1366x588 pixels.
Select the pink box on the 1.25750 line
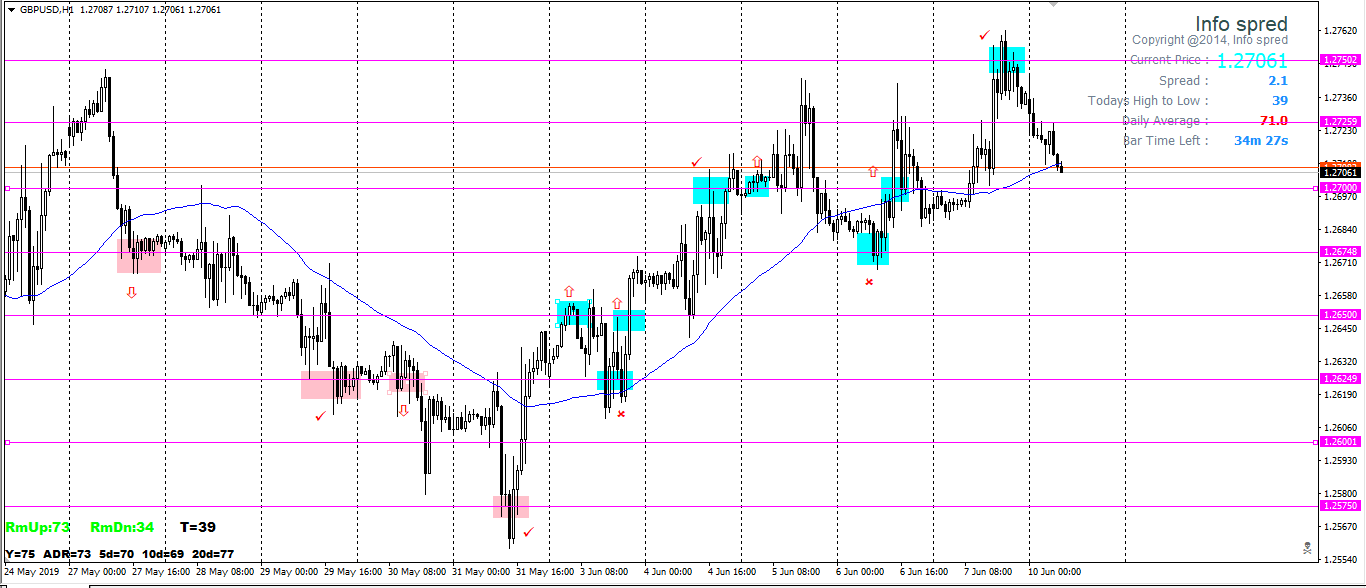(511, 507)
